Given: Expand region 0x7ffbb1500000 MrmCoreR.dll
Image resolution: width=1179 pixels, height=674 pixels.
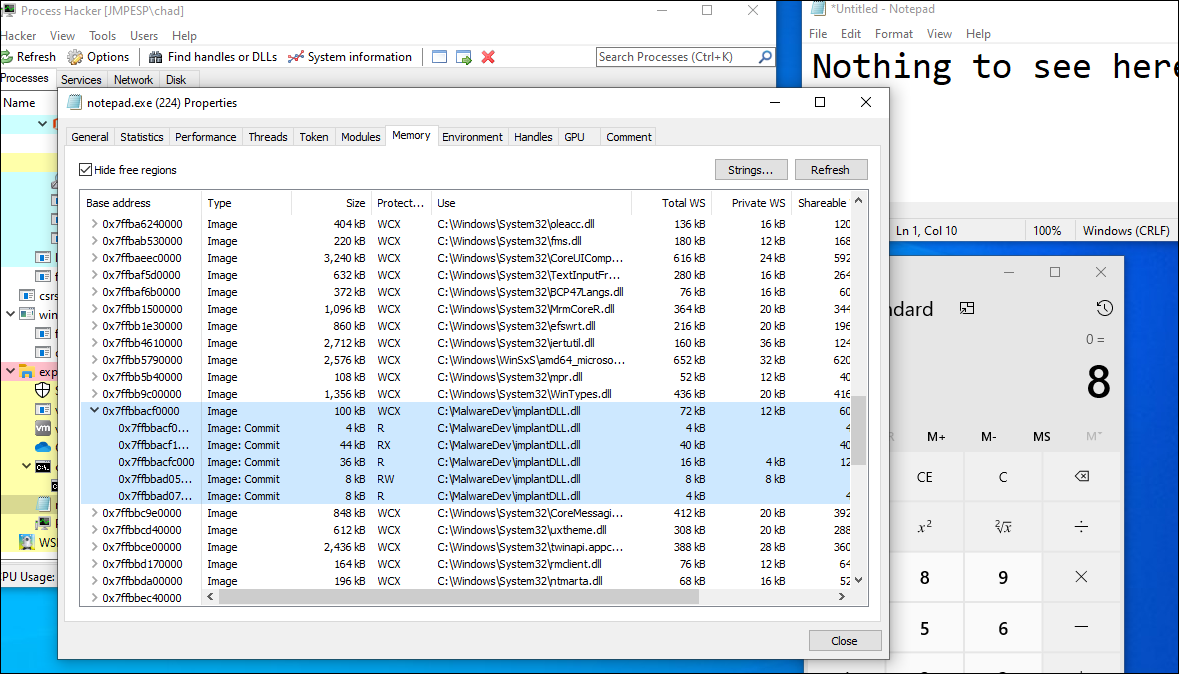Looking at the screenshot, I should point(94,309).
